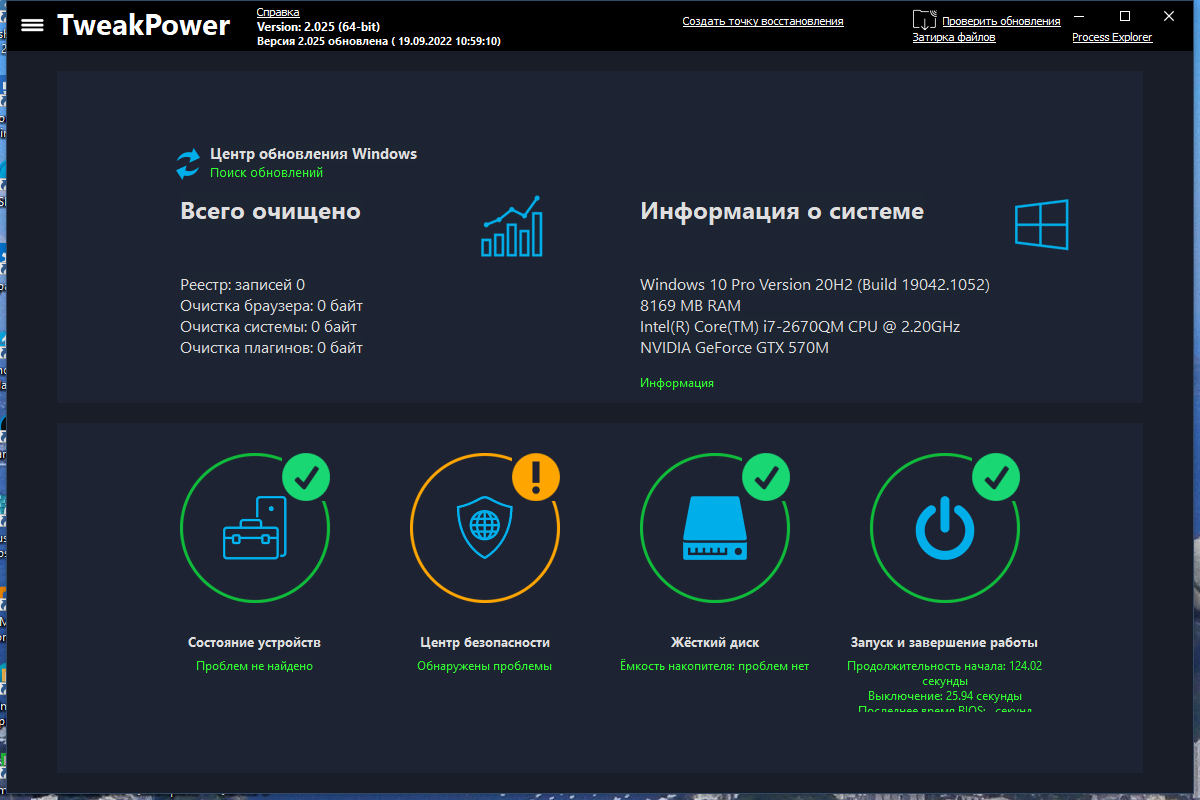Click NVIDIA GeForce GTX 570M line
The image size is (1200, 800).
734,348
